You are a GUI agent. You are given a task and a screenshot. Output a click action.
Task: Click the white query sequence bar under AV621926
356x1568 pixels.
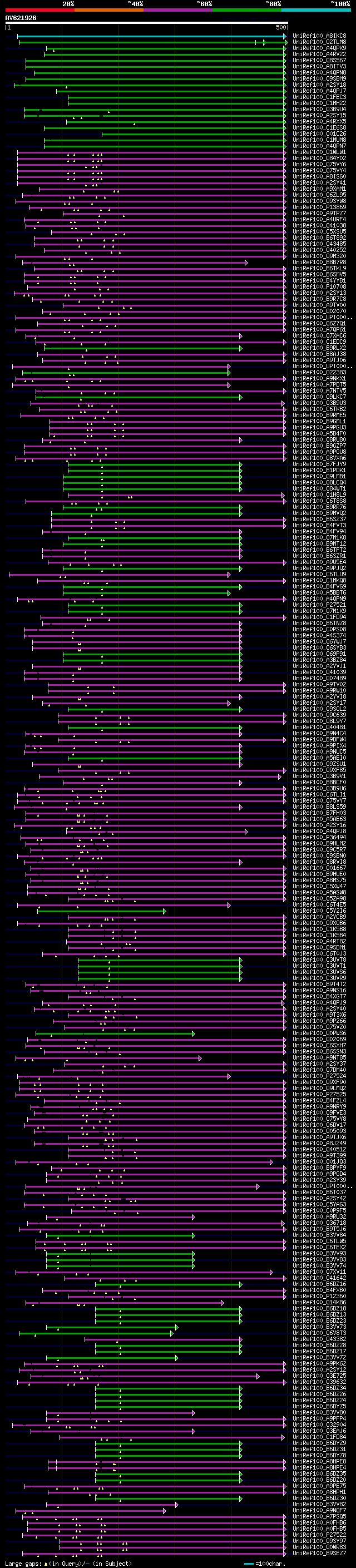[x=147, y=23]
